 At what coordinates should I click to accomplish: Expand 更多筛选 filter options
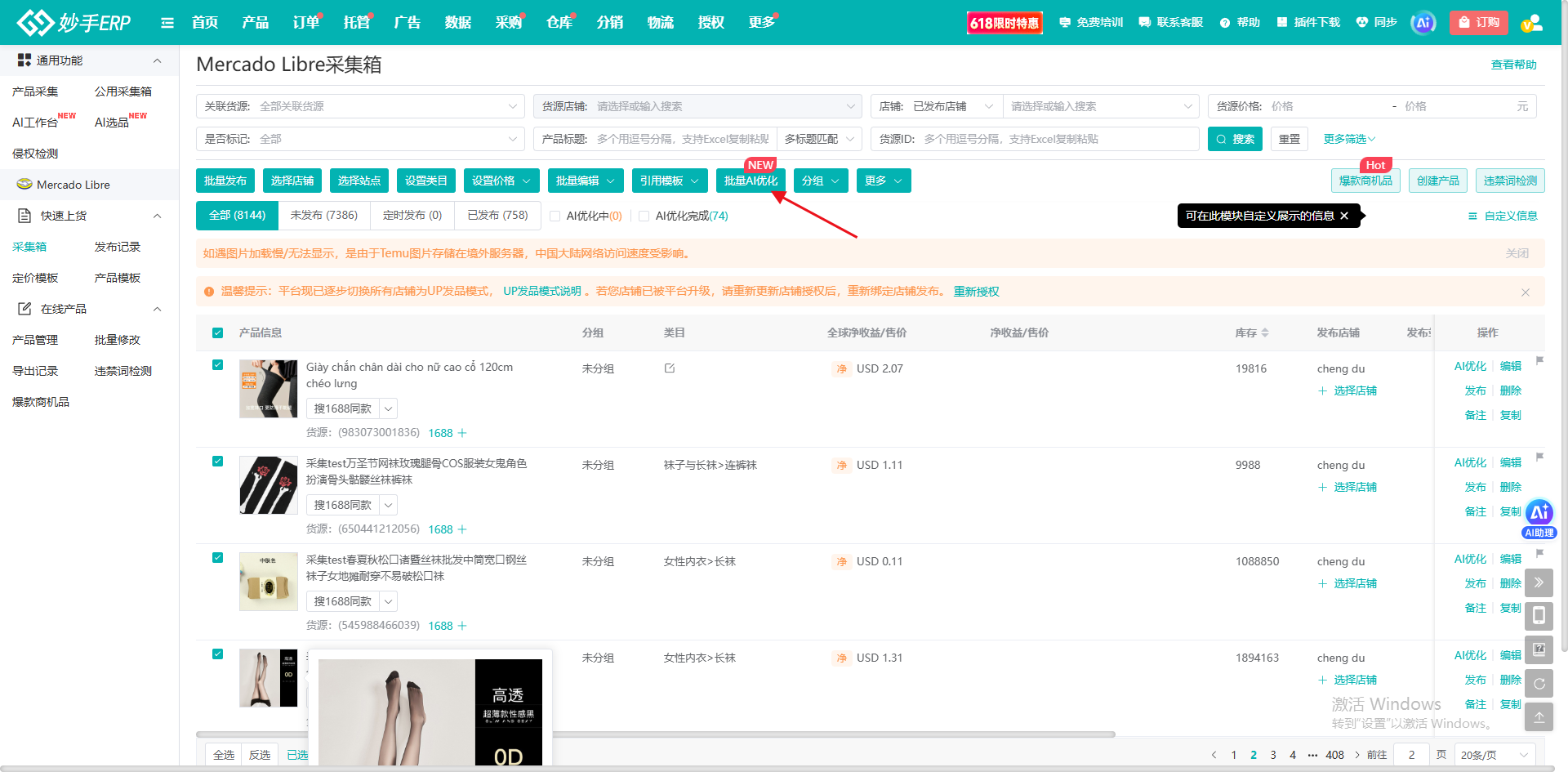(x=1349, y=139)
